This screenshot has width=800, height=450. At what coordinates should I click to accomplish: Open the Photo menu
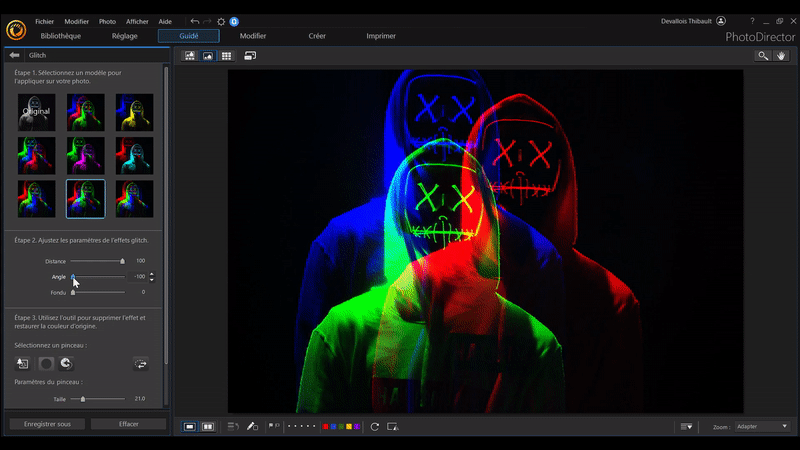pos(107,21)
